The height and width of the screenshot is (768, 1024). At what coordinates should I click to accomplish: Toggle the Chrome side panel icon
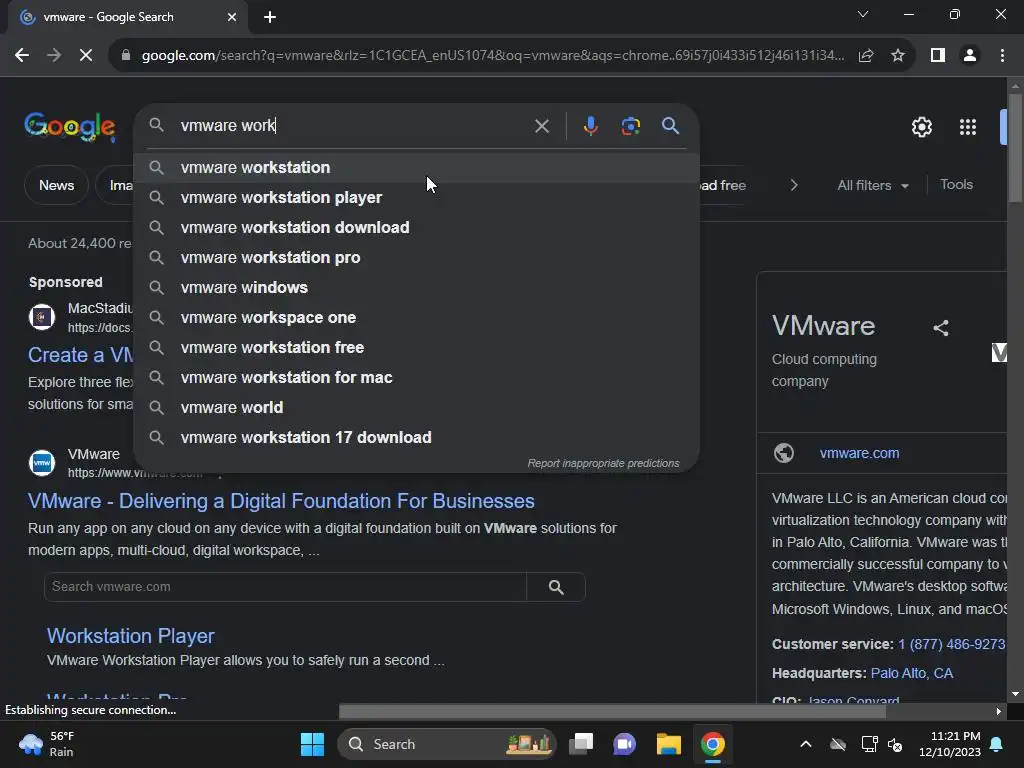[938, 56]
